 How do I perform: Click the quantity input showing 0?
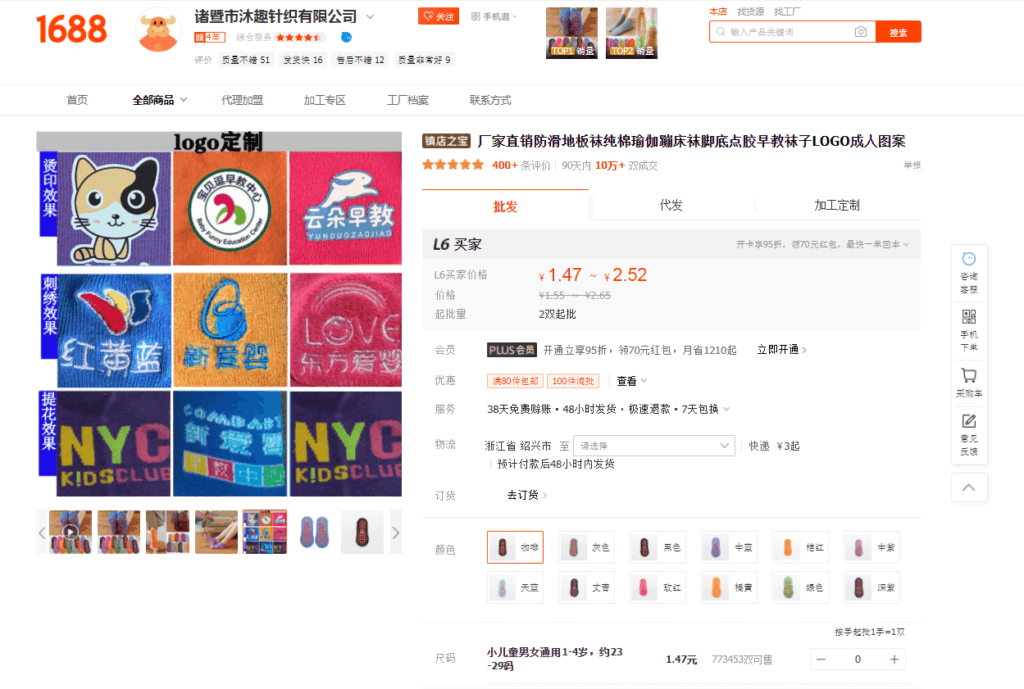(x=857, y=660)
